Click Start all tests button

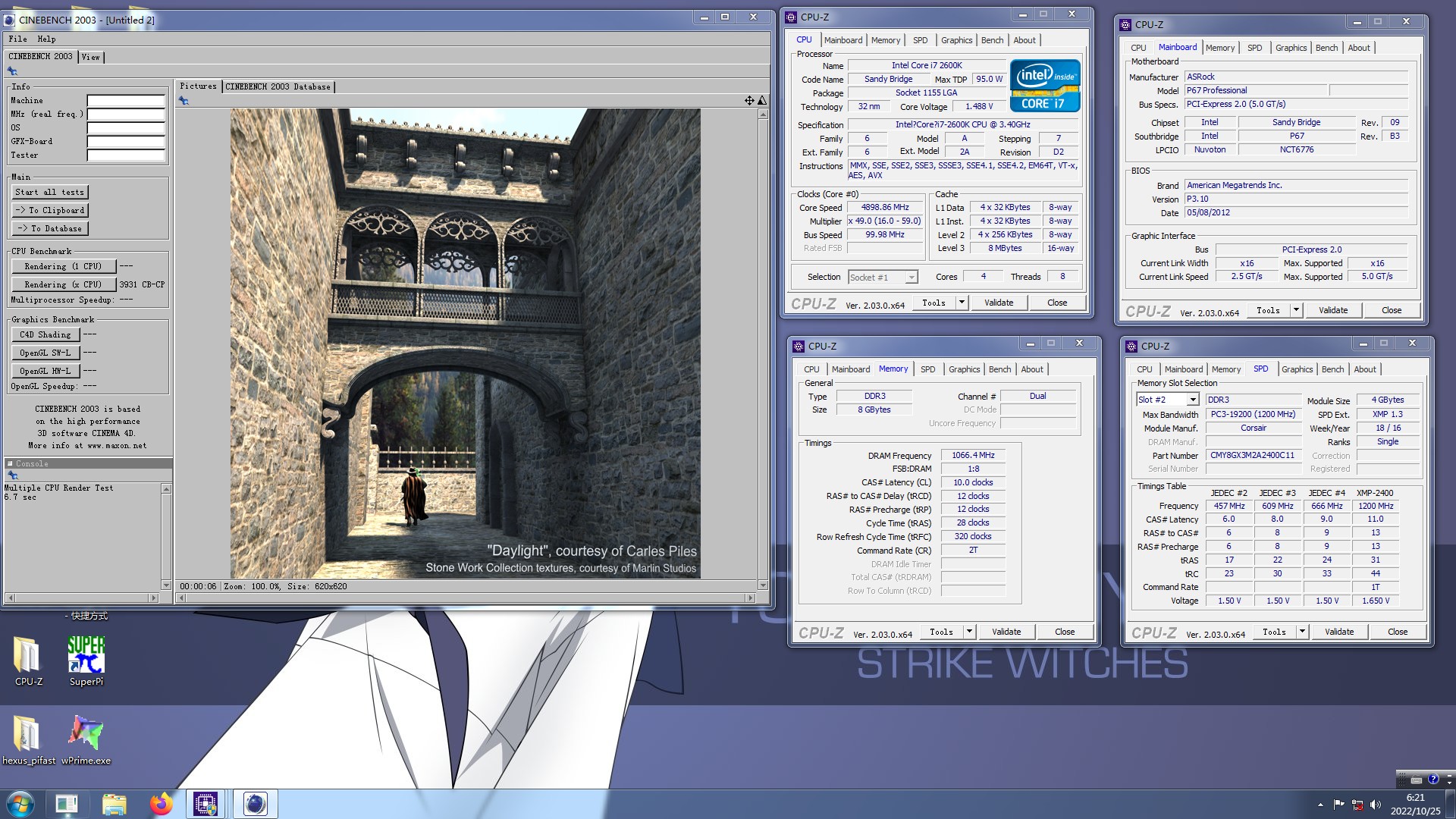[x=50, y=193]
